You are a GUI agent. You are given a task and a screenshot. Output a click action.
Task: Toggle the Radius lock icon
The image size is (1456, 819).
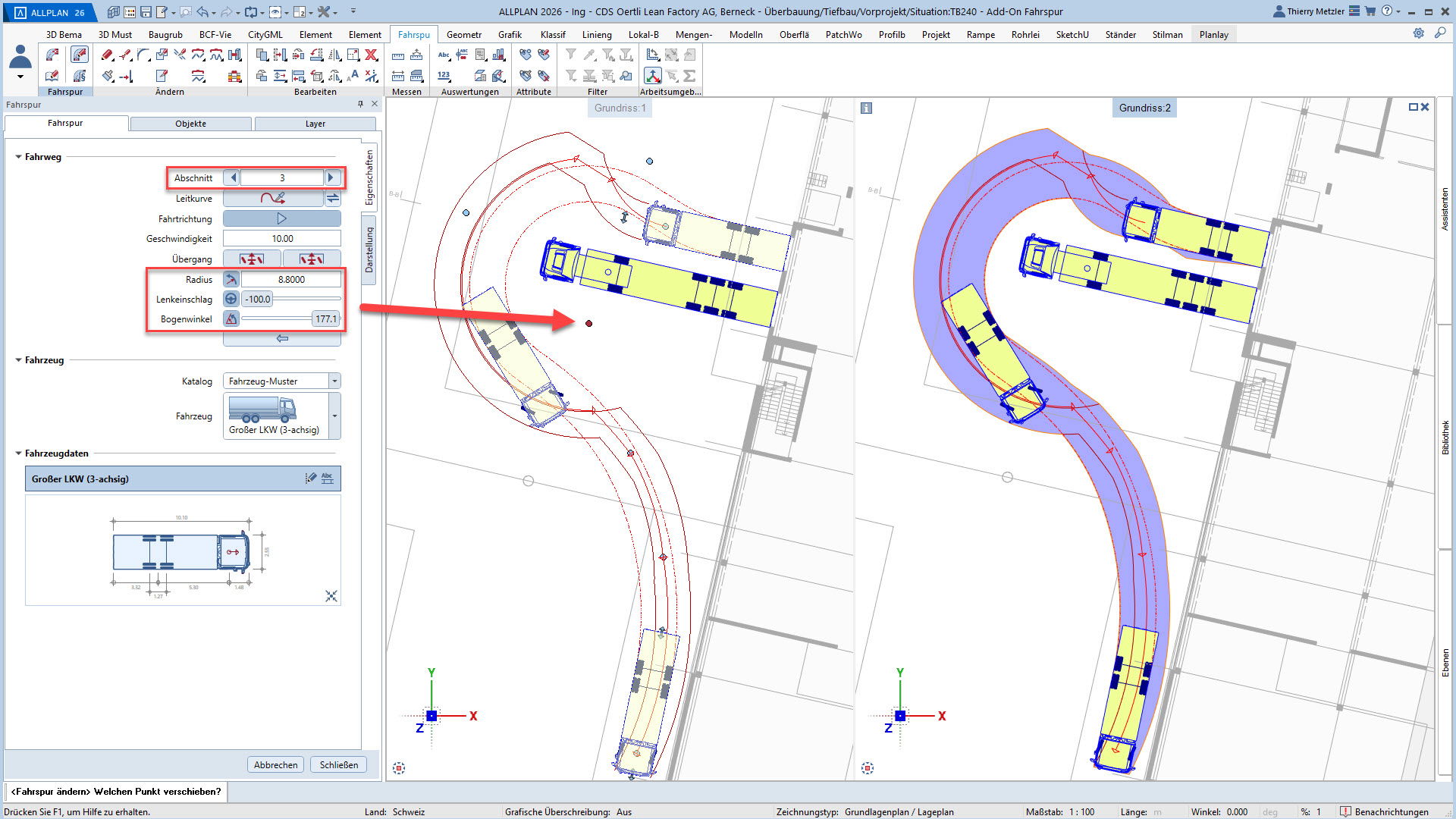[231, 279]
